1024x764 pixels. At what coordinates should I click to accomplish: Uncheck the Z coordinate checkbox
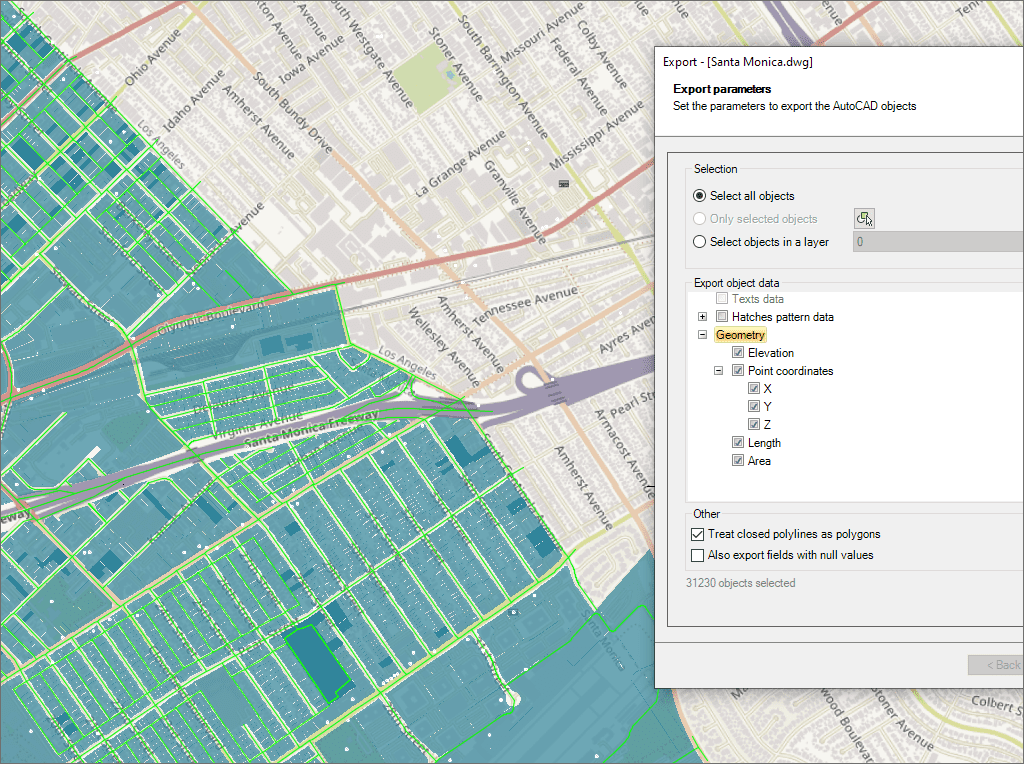click(x=754, y=425)
